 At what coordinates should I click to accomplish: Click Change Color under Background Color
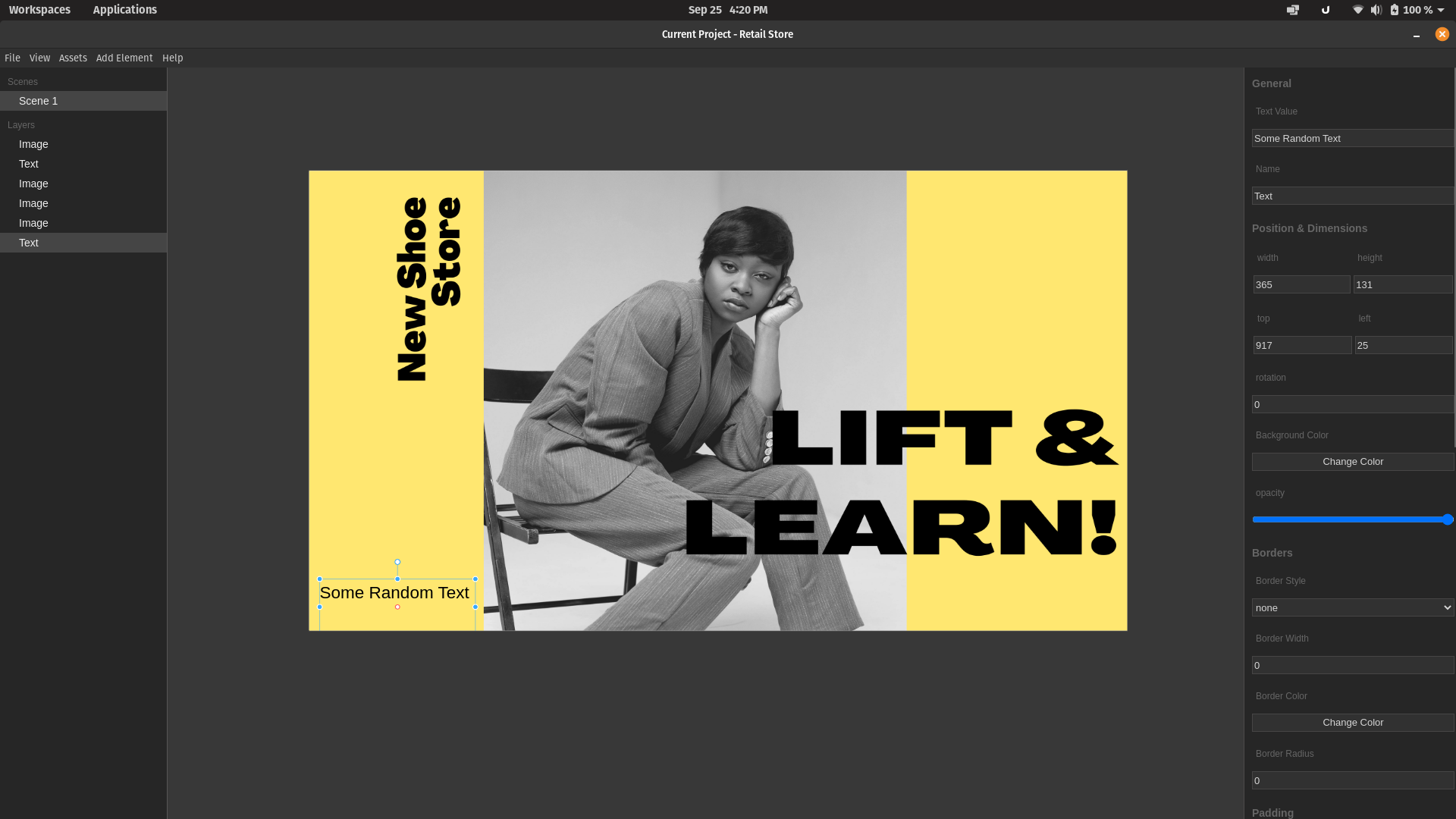(1352, 462)
